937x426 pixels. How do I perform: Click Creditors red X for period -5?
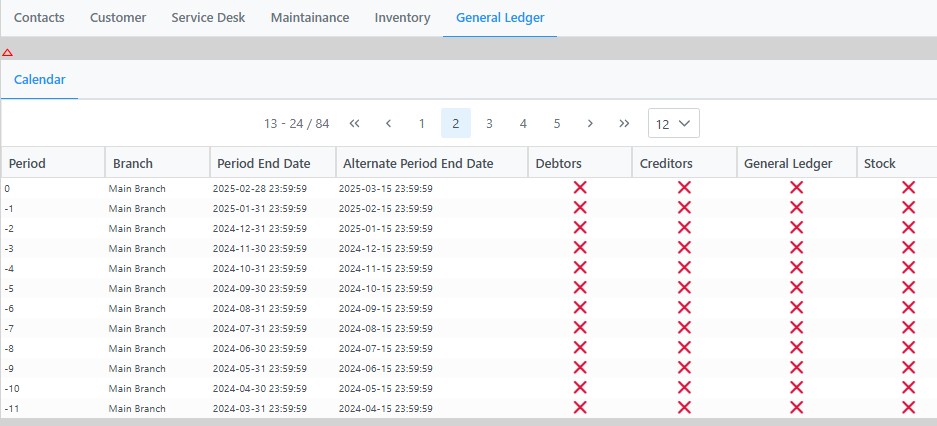(684, 288)
